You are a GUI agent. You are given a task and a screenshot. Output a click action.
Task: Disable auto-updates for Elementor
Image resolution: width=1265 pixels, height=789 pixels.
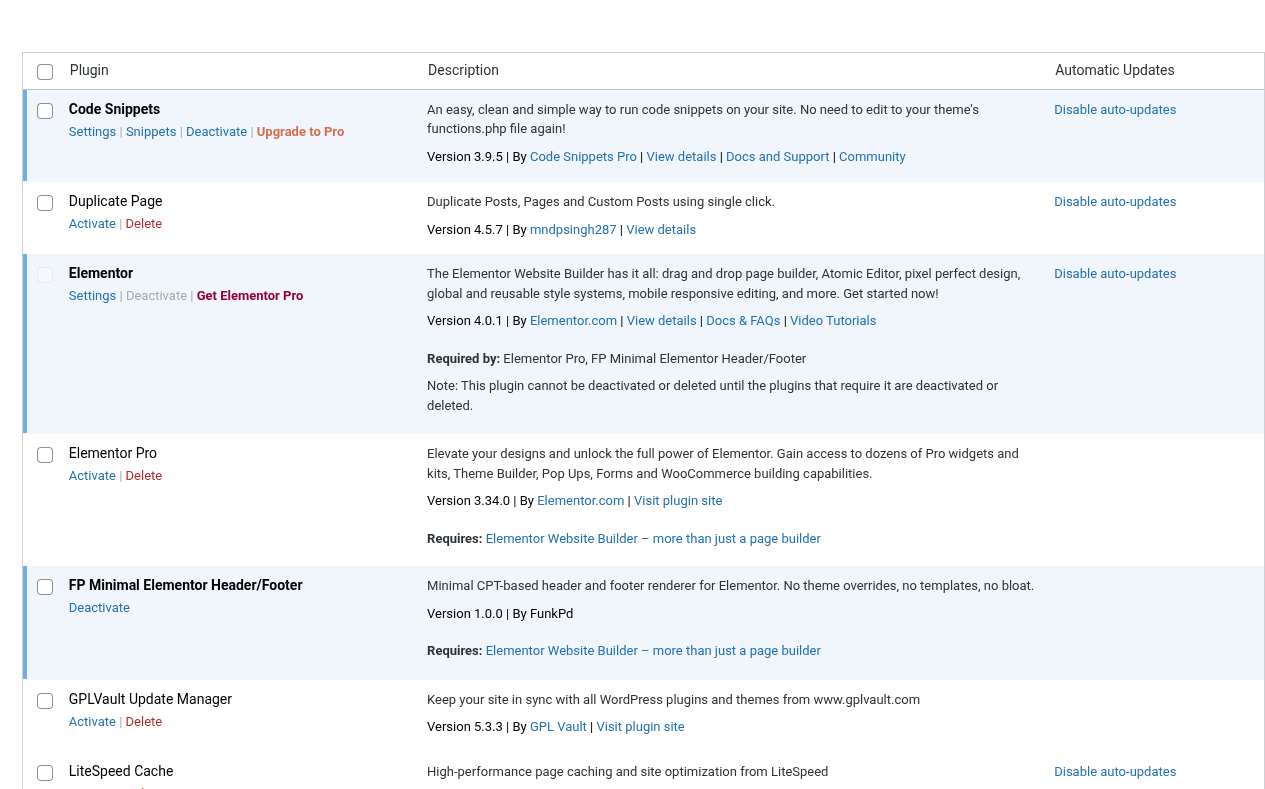coord(1114,273)
